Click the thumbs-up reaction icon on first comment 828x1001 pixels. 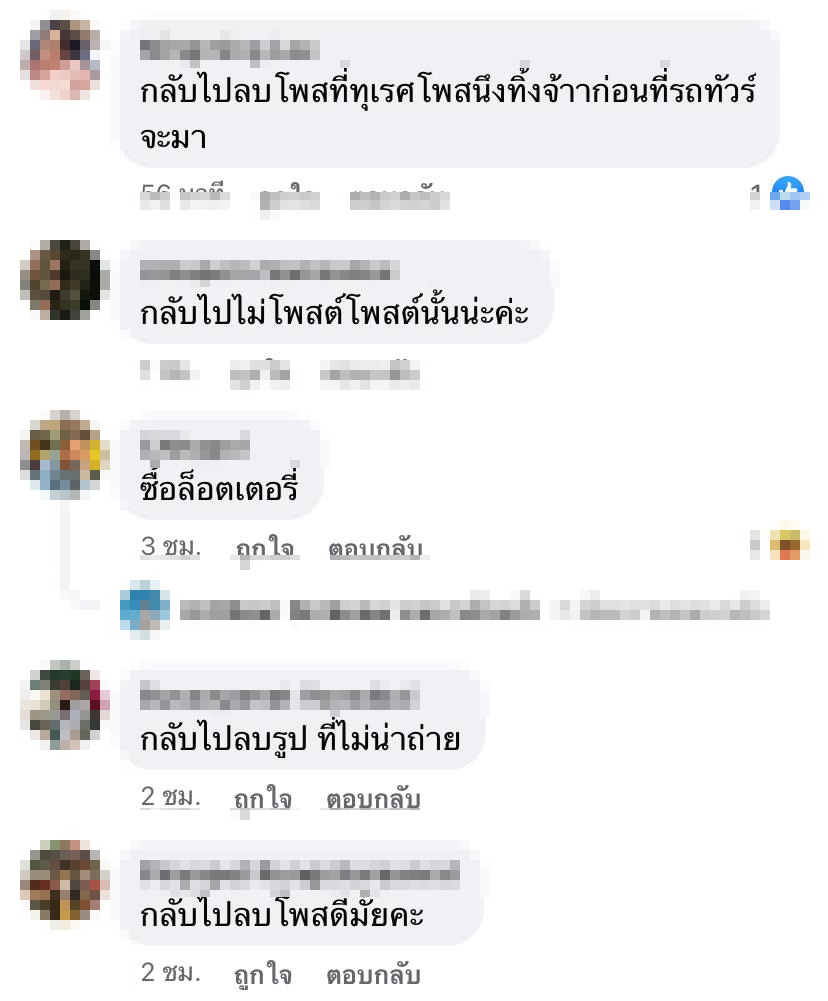coord(789,193)
